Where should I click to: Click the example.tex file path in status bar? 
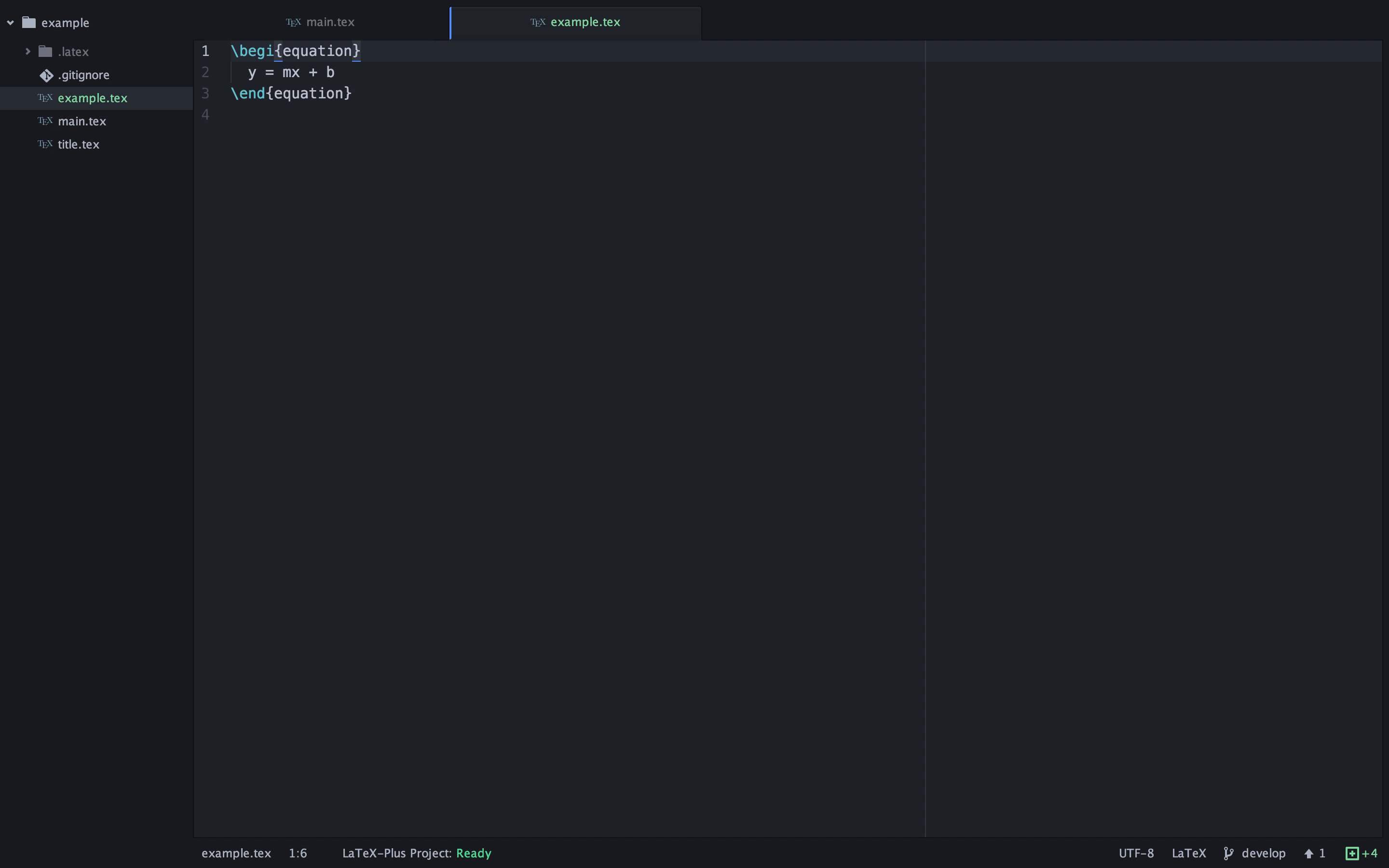click(x=236, y=853)
